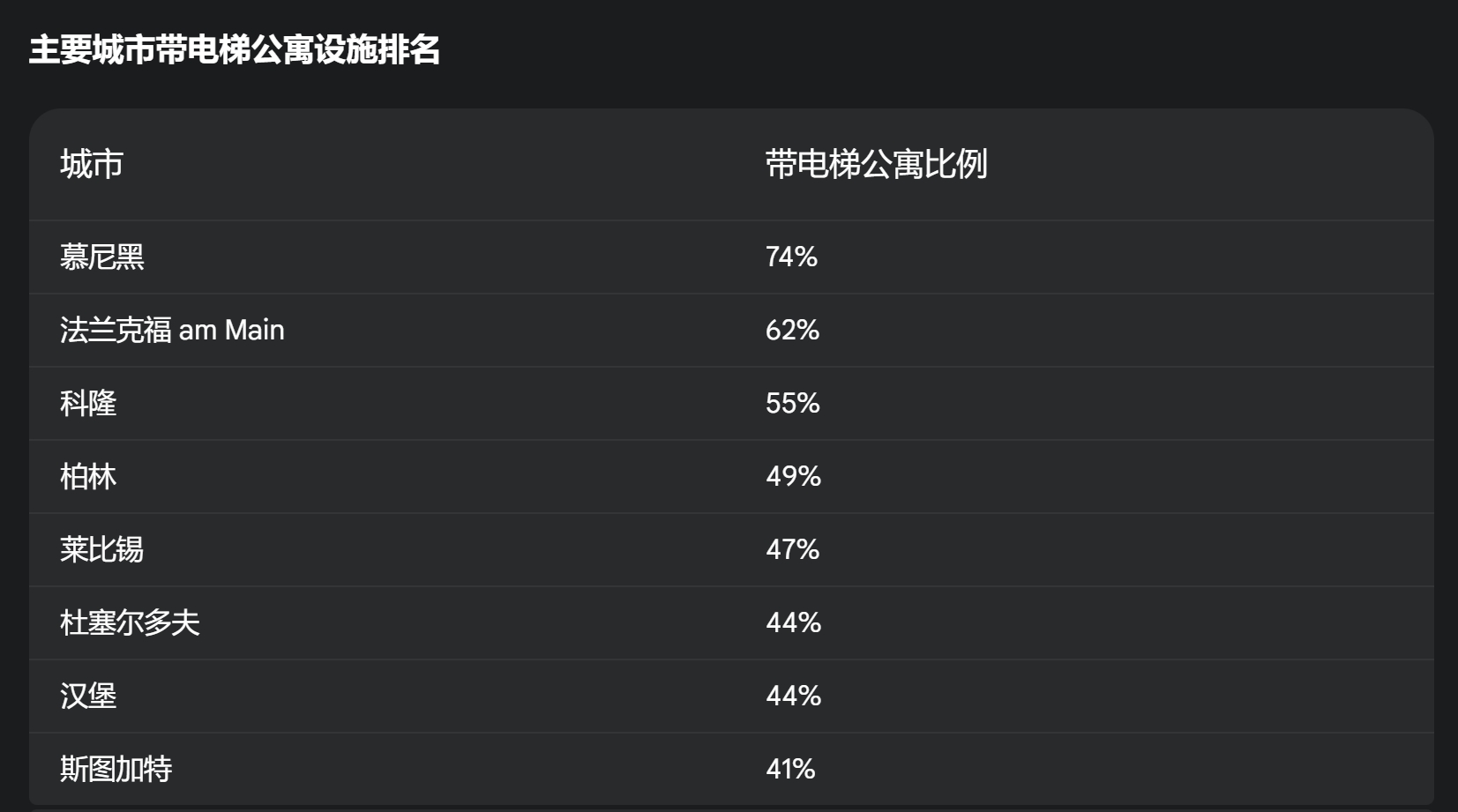Click the "am Main" text

coord(232,330)
